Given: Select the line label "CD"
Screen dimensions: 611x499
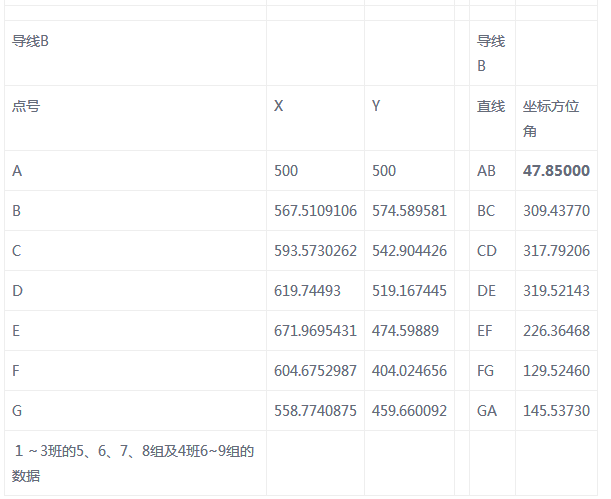Looking at the screenshot, I should click(x=487, y=251).
